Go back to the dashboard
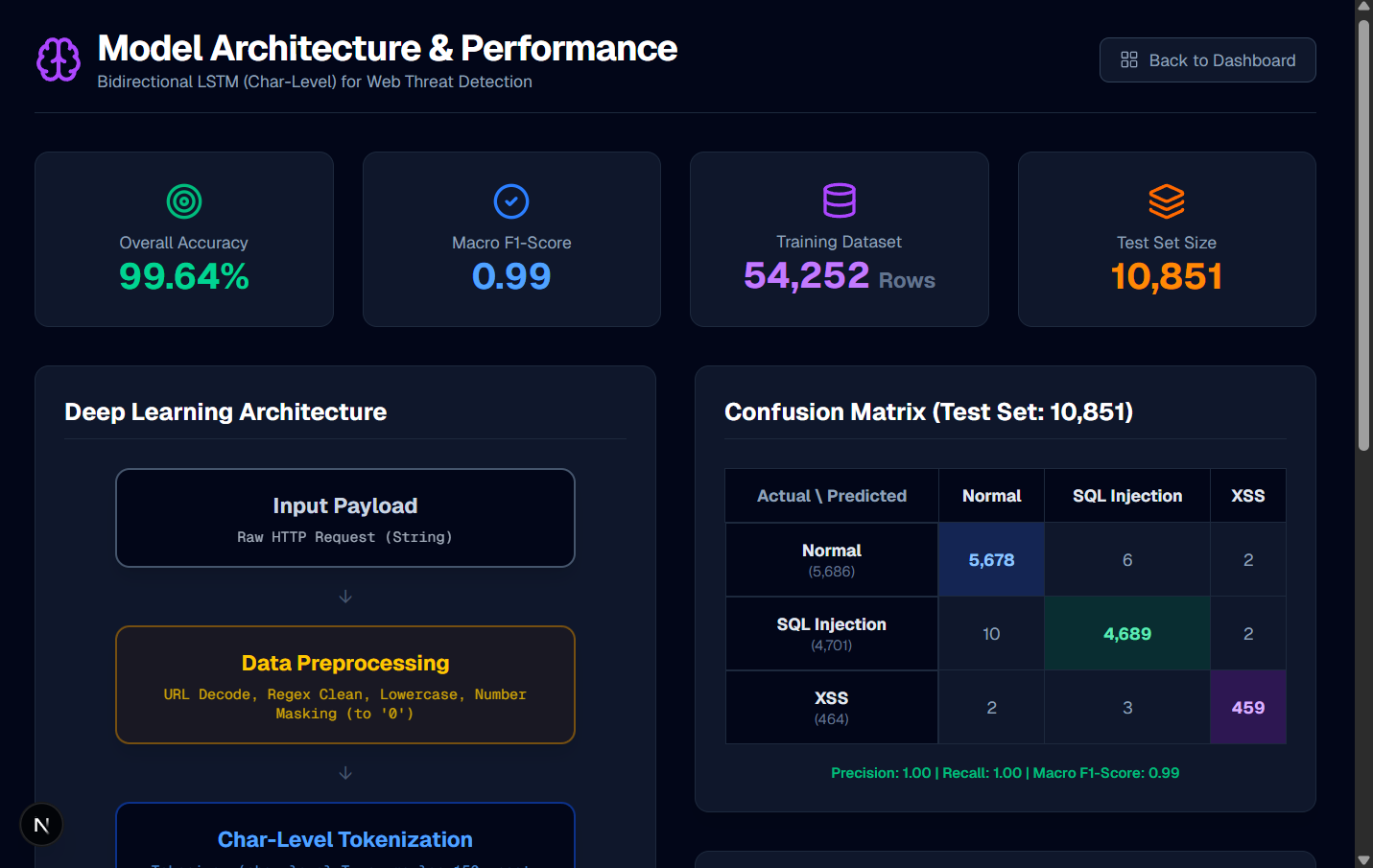 (1207, 60)
